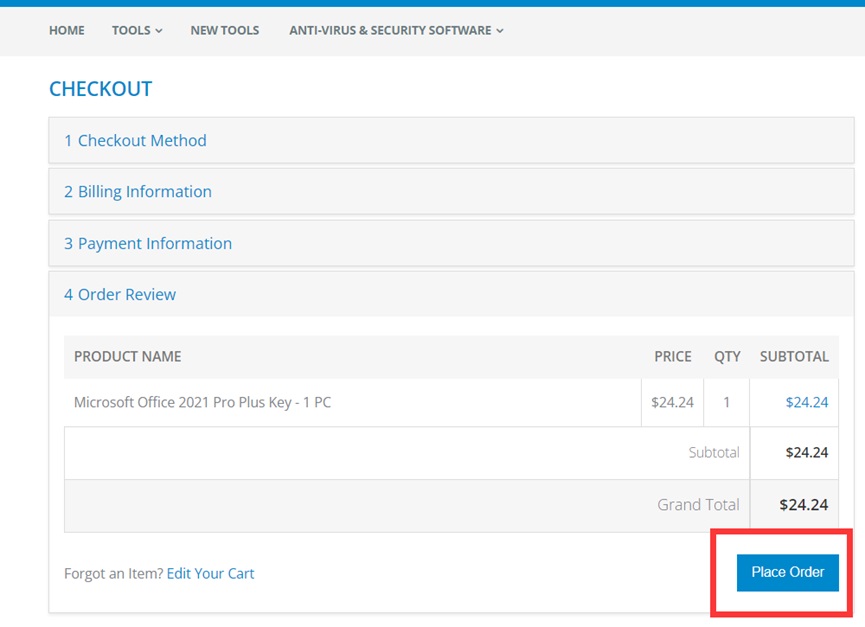Click the QTY column header
The height and width of the screenshot is (627, 865).
(727, 357)
